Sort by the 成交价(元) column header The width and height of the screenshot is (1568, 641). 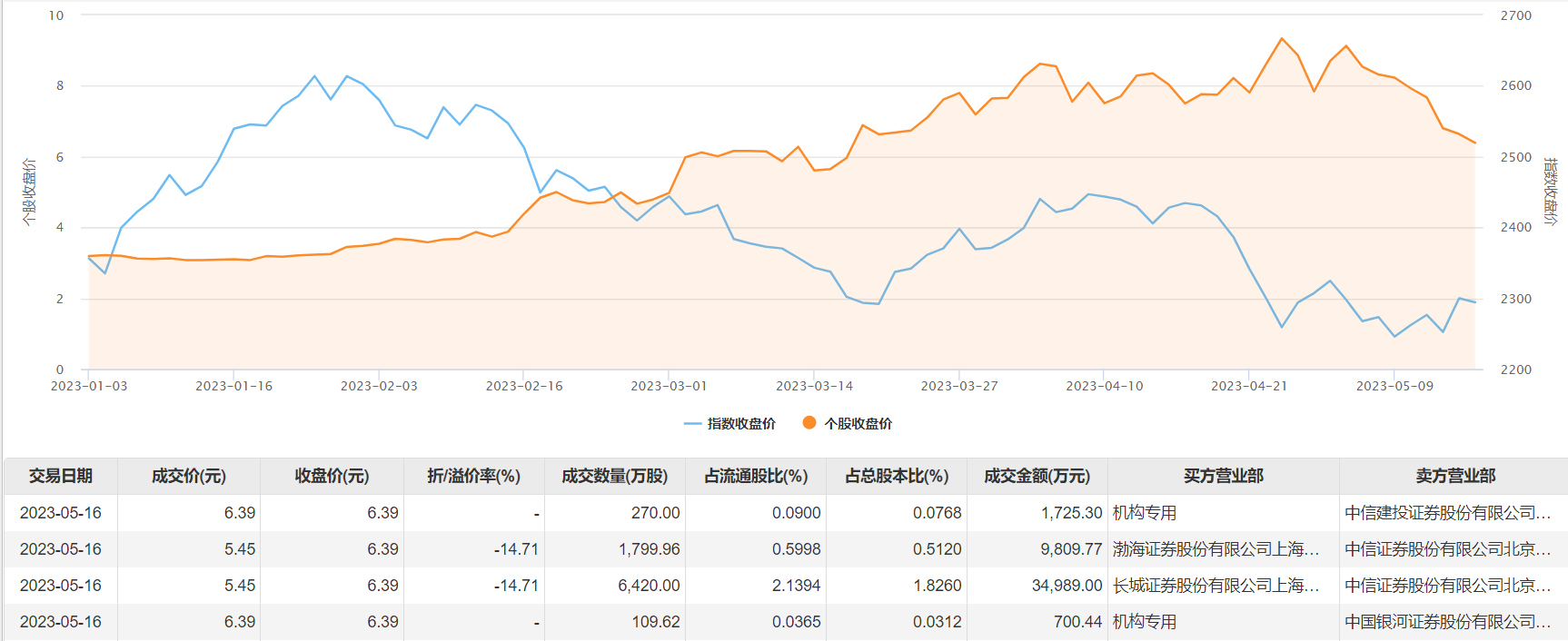(x=189, y=476)
